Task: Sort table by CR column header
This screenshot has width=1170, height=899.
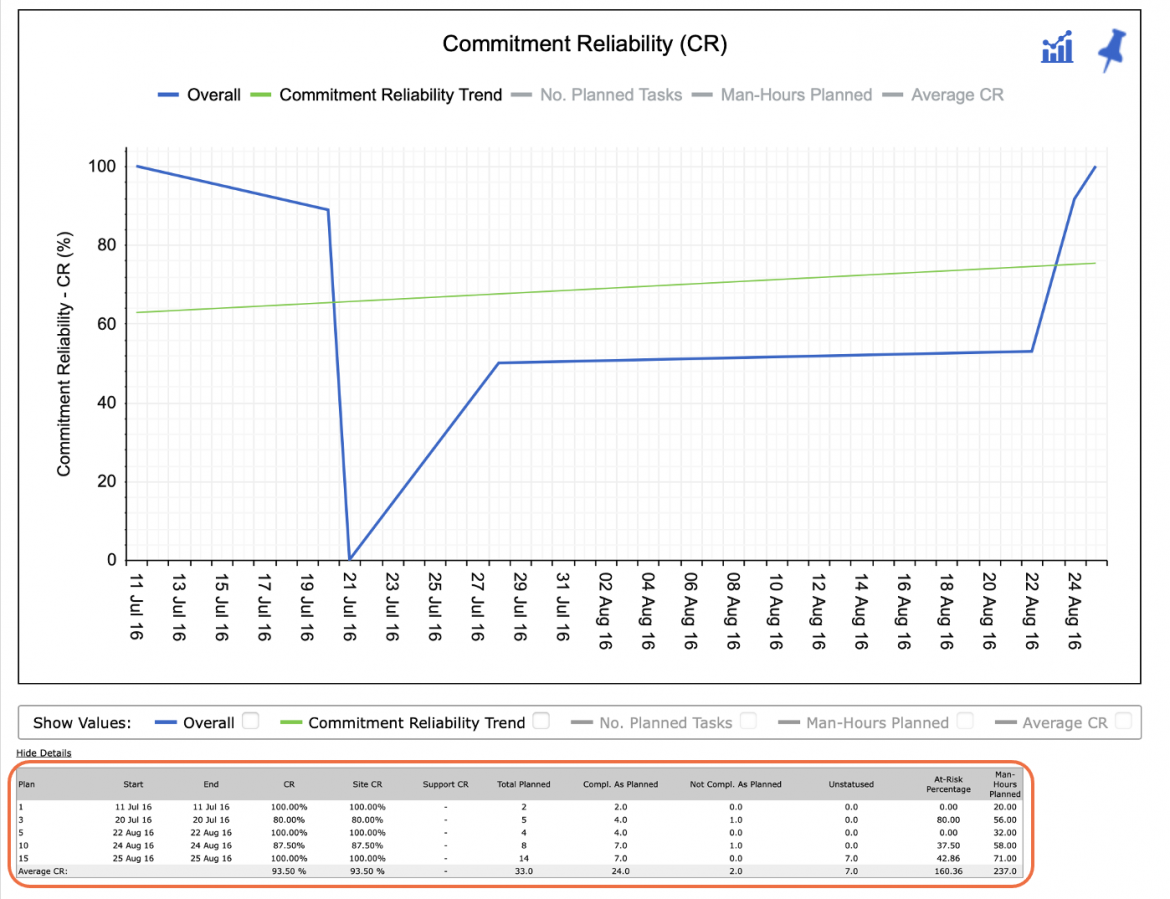Action: pos(289,784)
